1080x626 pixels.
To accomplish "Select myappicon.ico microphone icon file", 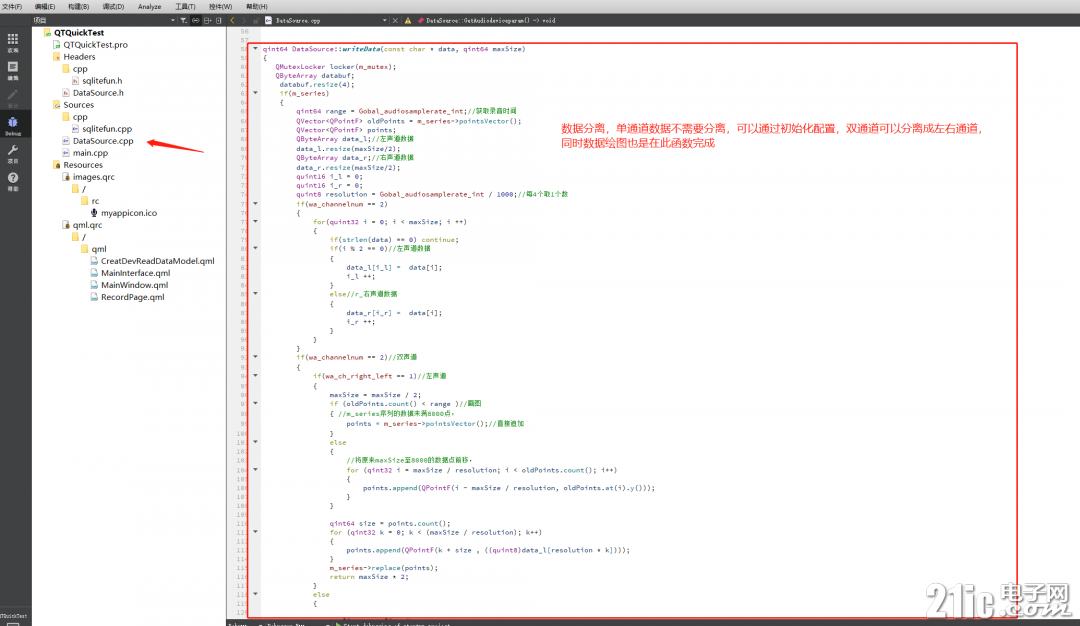I will pyautogui.click(x=129, y=213).
